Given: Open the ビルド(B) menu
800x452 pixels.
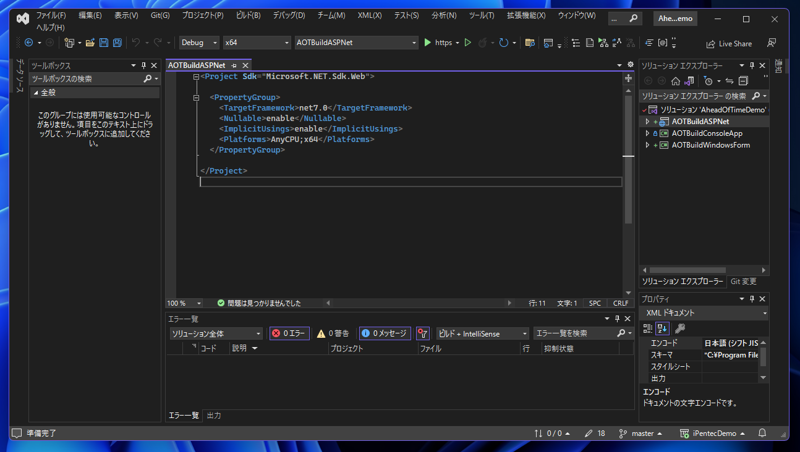Looking at the screenshot, I should pos(248,15).
